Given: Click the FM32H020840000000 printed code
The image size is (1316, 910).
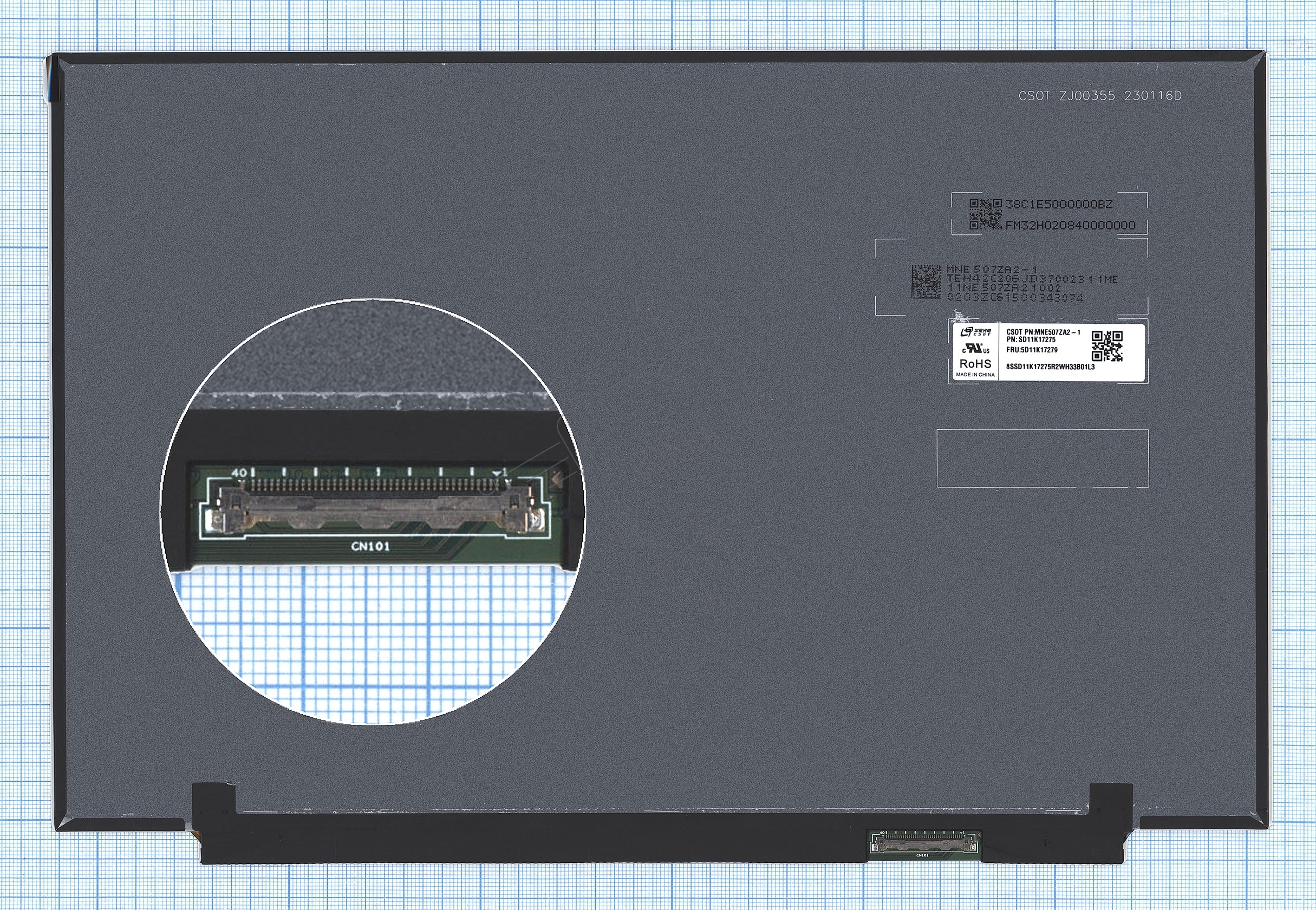Looking at the screenshot, I should point(1070,225).
